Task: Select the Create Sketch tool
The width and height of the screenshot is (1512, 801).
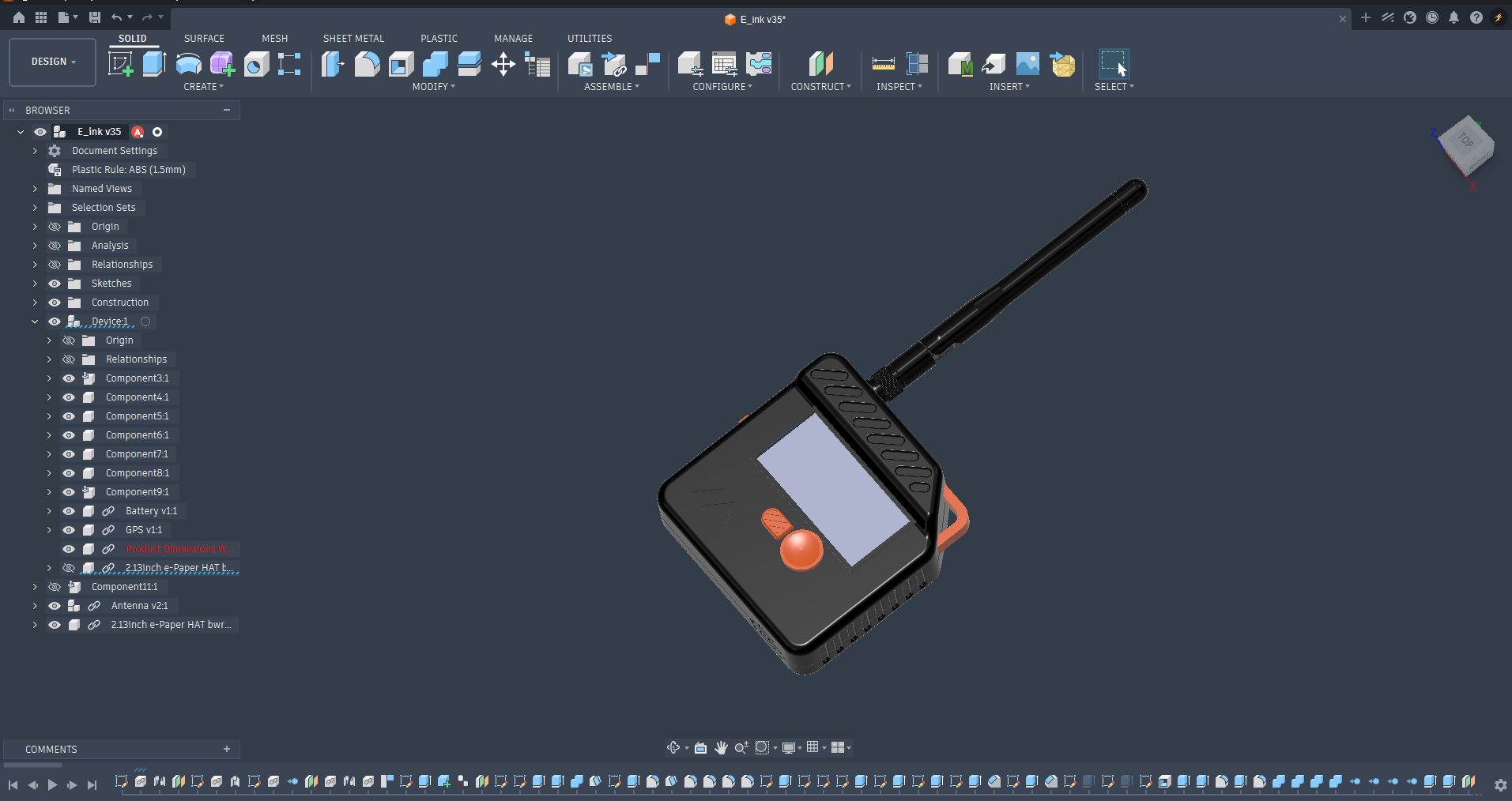Action: (x=120, y=64)
